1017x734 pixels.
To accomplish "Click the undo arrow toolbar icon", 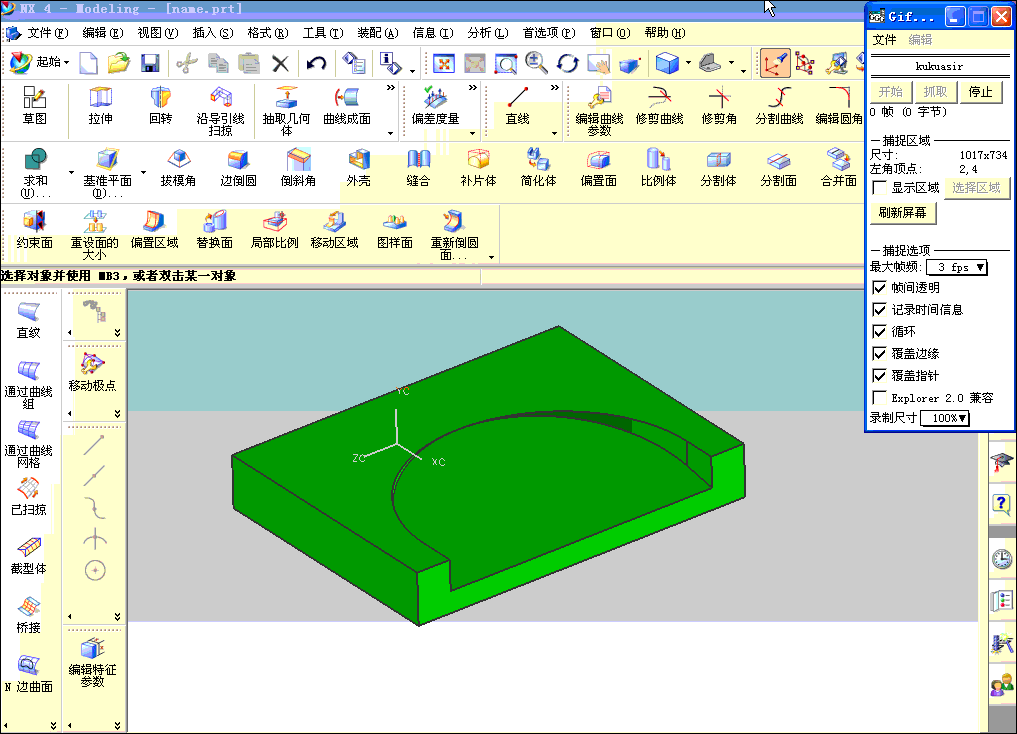I will point(316,63).
